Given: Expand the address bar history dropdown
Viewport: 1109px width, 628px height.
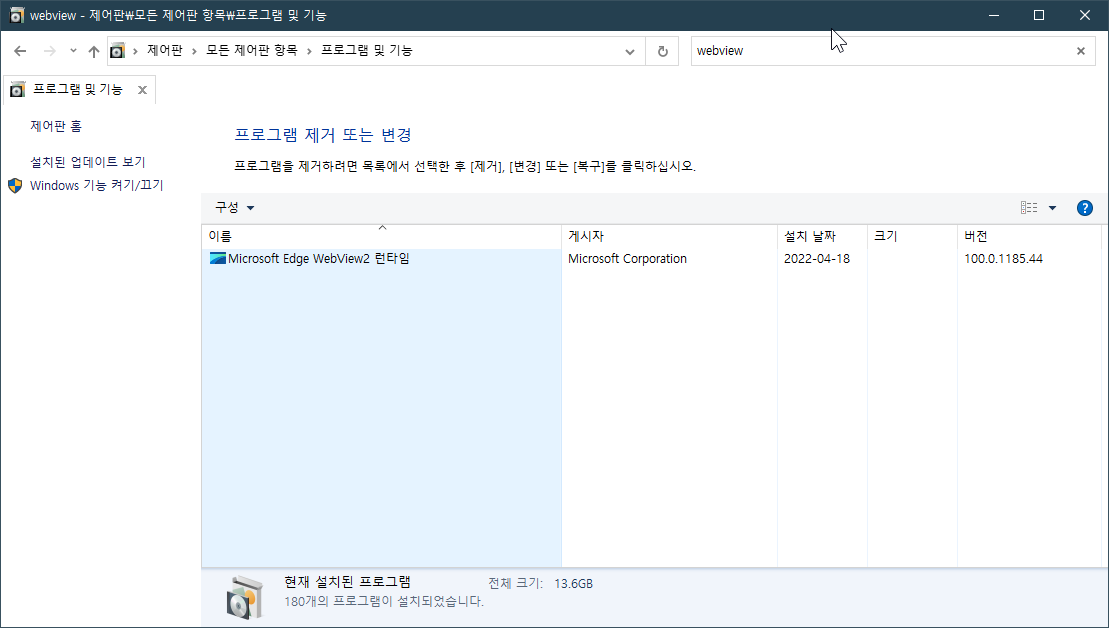Looking at the screenshot, I should pyautogui.click(x=629, y=51).
